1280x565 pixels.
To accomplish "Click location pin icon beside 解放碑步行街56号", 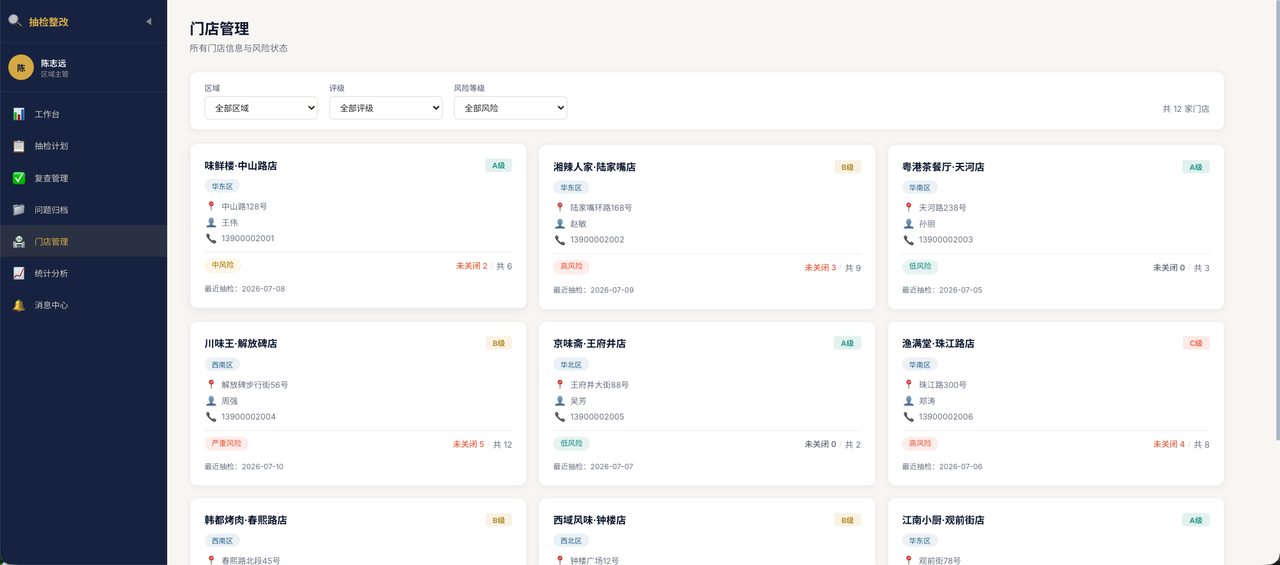I will point(211,384).
